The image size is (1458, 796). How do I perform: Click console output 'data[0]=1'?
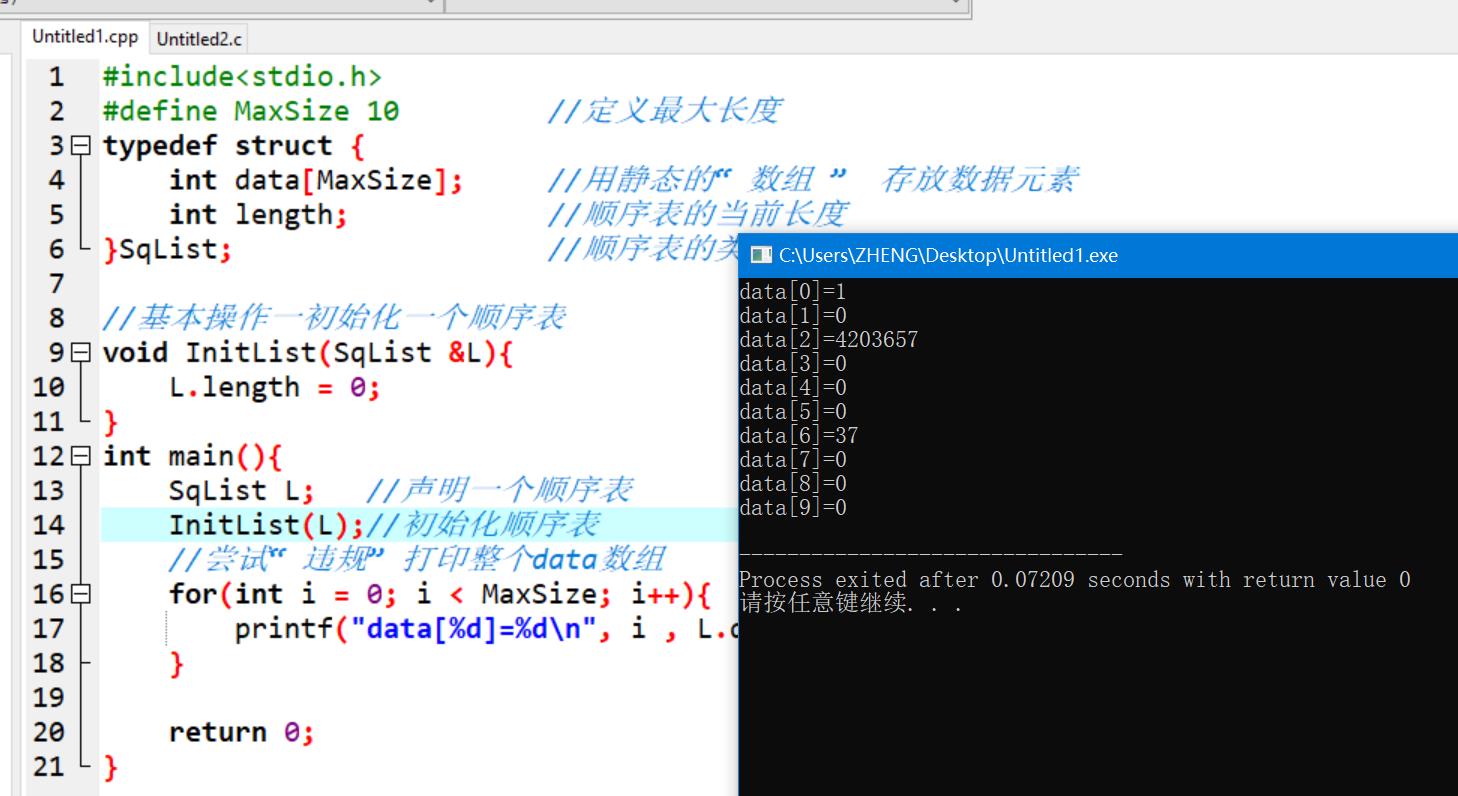coord(793,292)
